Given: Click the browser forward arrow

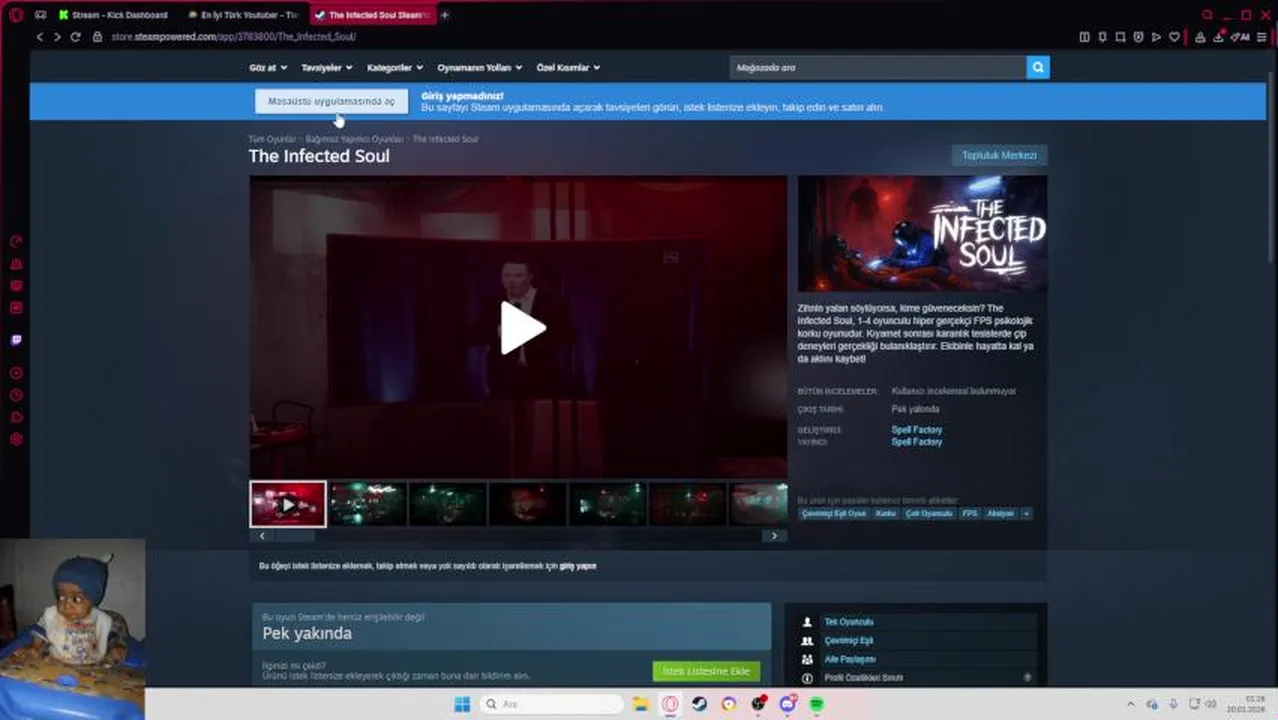Looking at the screenshot, I should click(57, 37).
